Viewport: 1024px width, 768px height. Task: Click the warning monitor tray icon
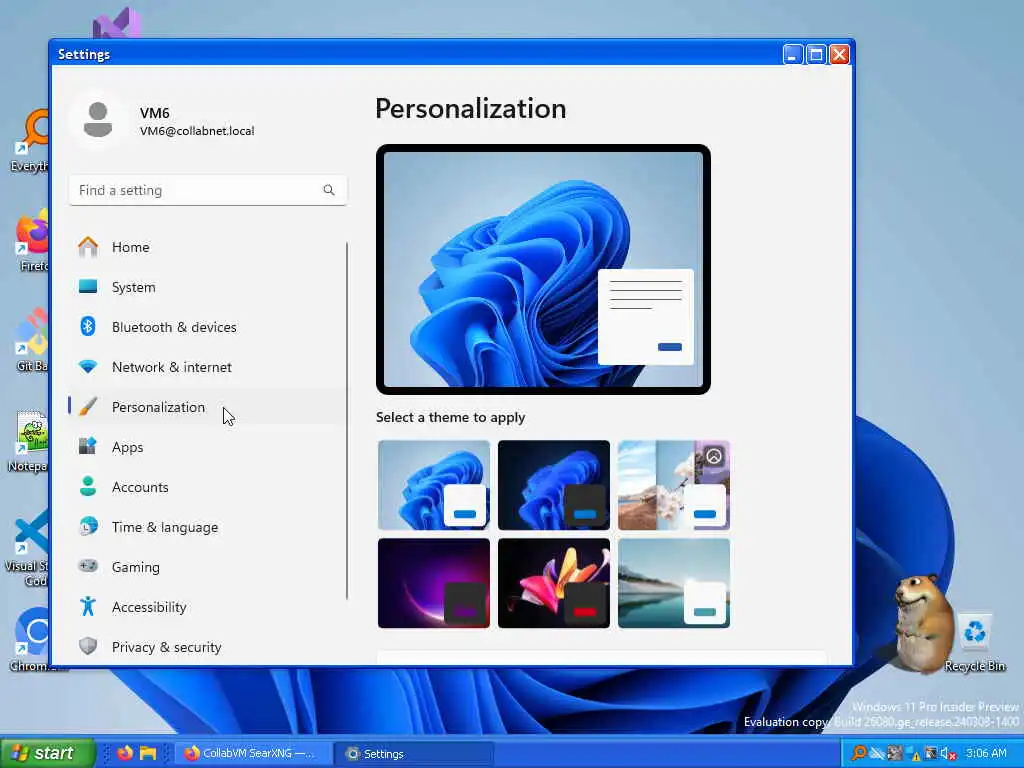click(913, 754)
